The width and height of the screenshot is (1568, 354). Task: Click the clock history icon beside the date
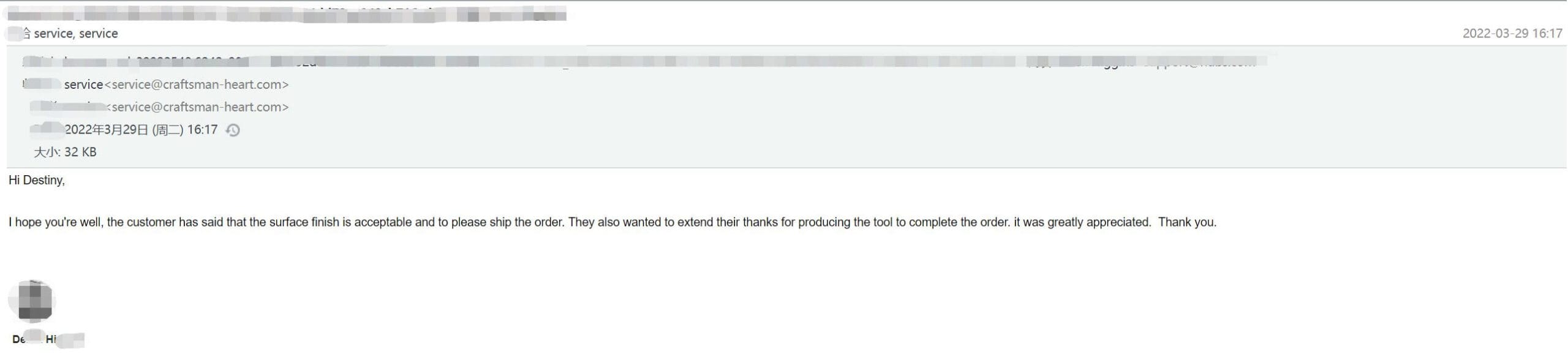pyautogui.click(x=233, y=130)
